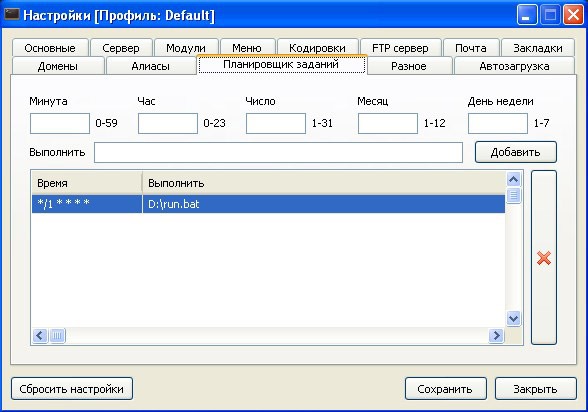588x412 pixels.
Task: Focus the Выполнить command field
Action: pyautogui.click(x=278, y=152)
